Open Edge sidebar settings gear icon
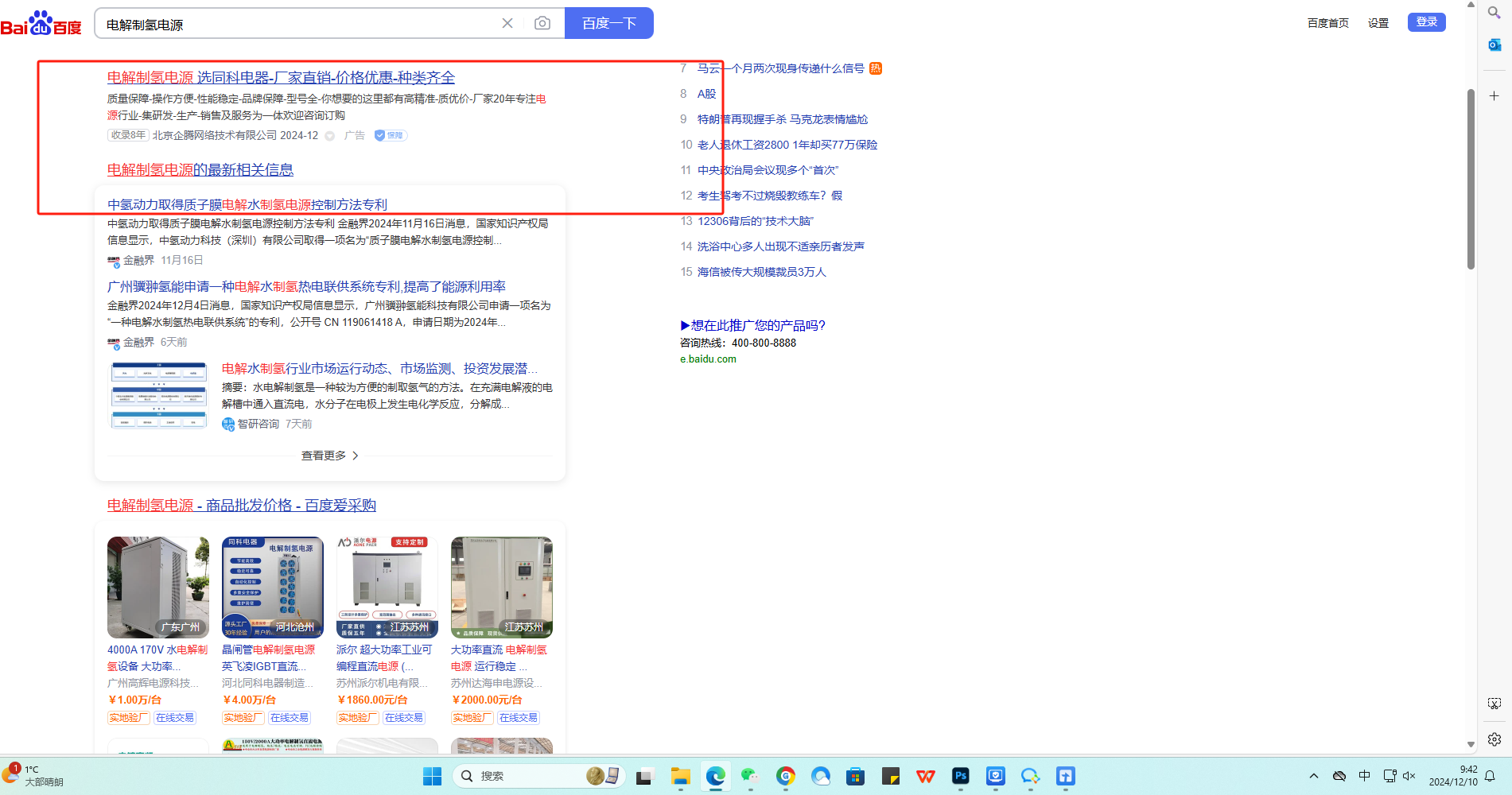The image size is (1512, 795). pyautogui.click(x=1495, y=739)
